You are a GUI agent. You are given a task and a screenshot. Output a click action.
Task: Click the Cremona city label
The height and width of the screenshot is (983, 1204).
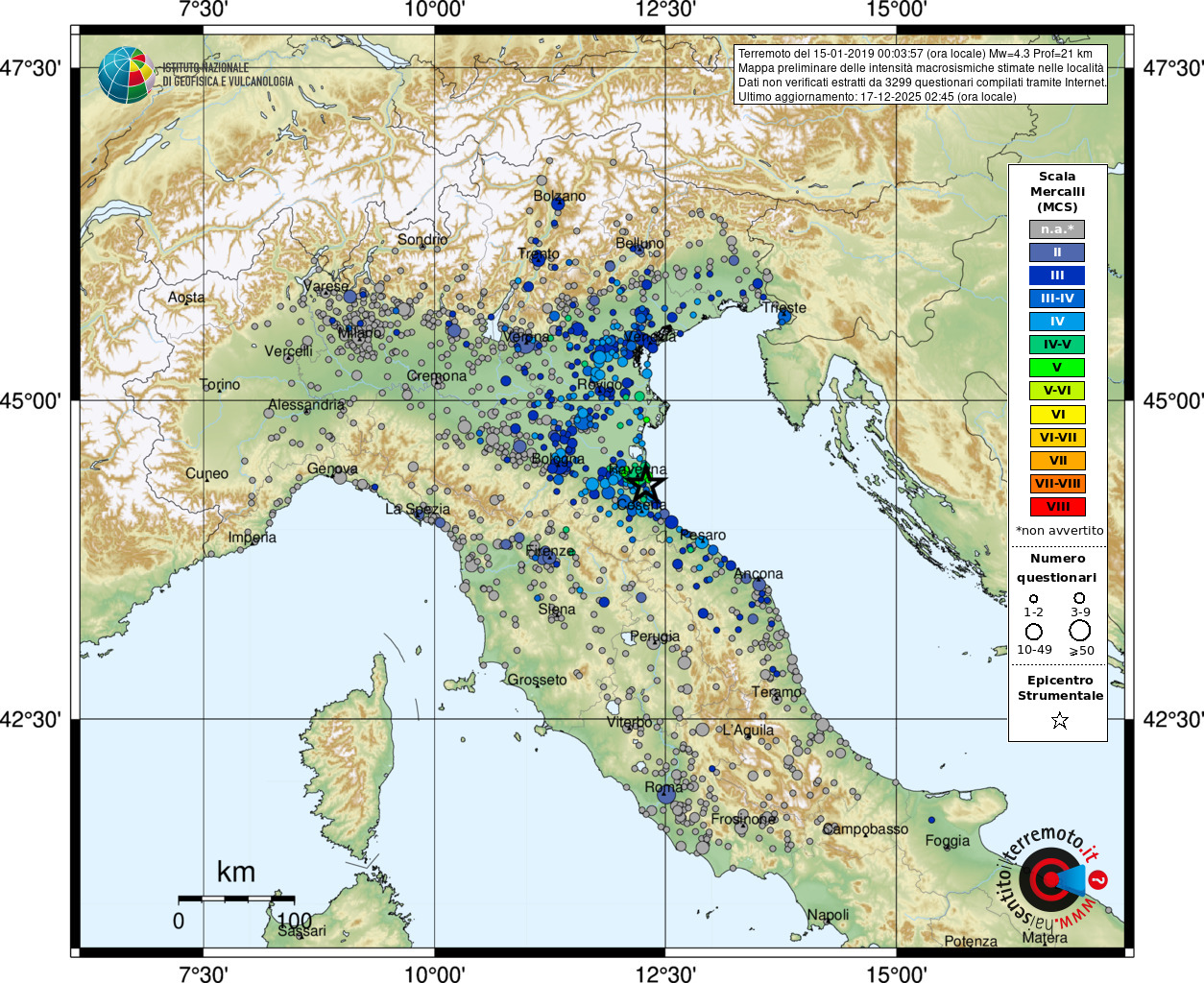click(437, 375)
